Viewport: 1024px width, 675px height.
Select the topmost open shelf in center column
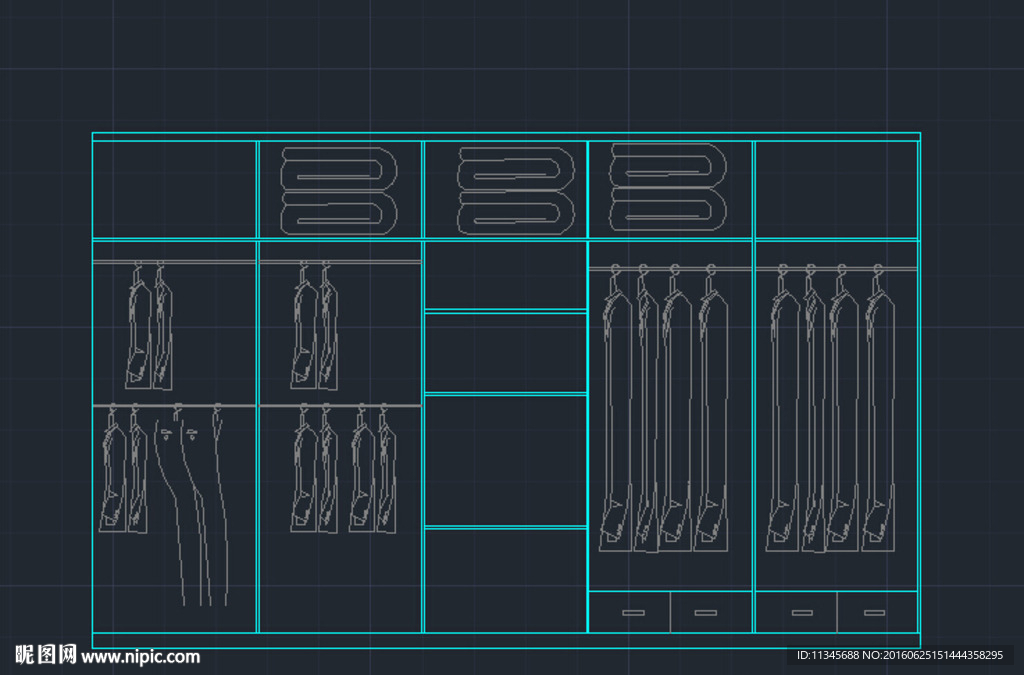tap(505, 276)
